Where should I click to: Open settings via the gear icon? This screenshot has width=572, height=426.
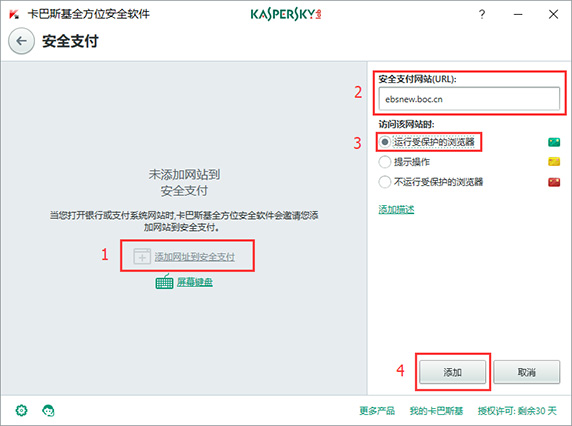(x=22, y=410)
